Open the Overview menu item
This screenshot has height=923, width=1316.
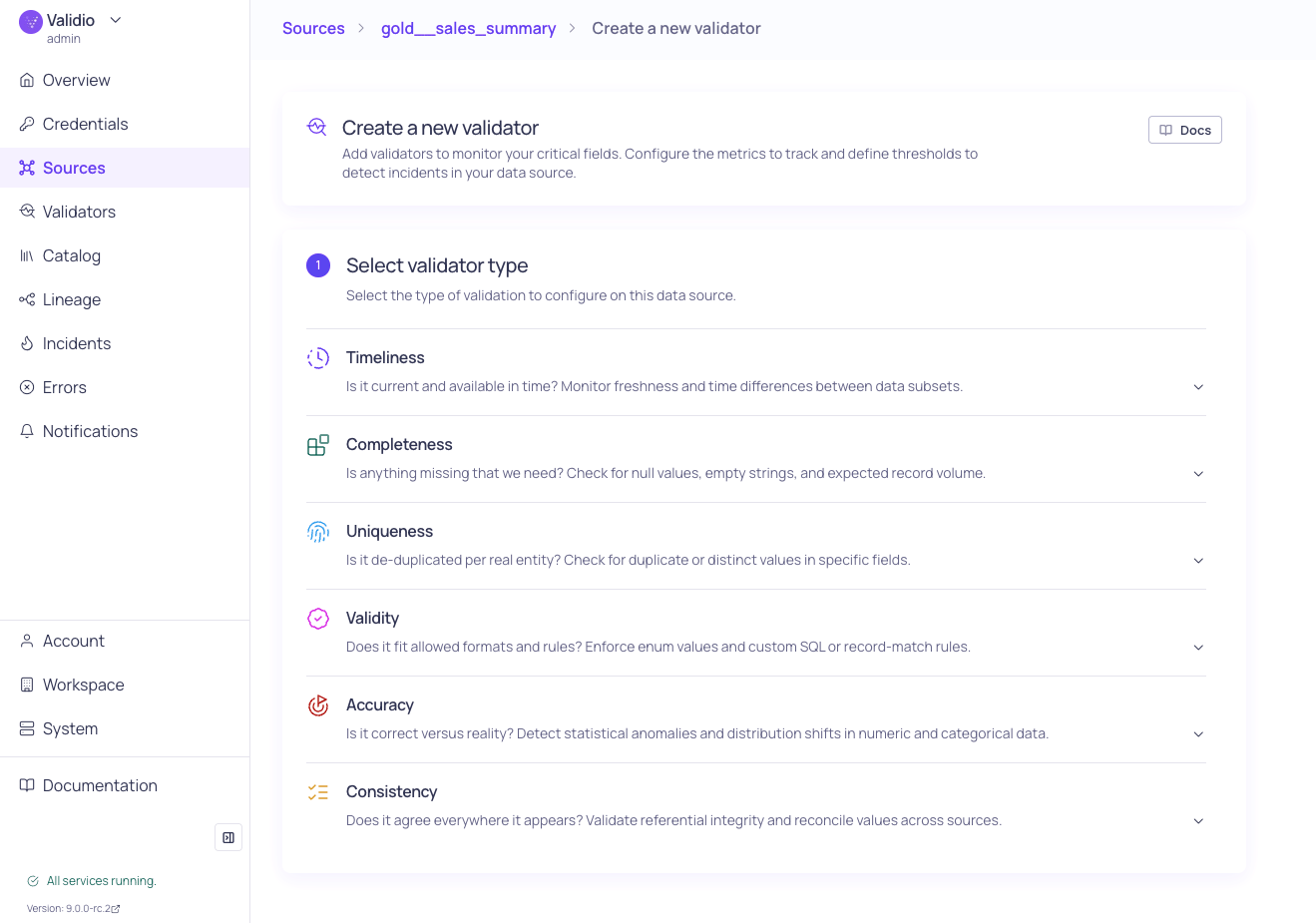pyautogui.click(x=125, y=80)
